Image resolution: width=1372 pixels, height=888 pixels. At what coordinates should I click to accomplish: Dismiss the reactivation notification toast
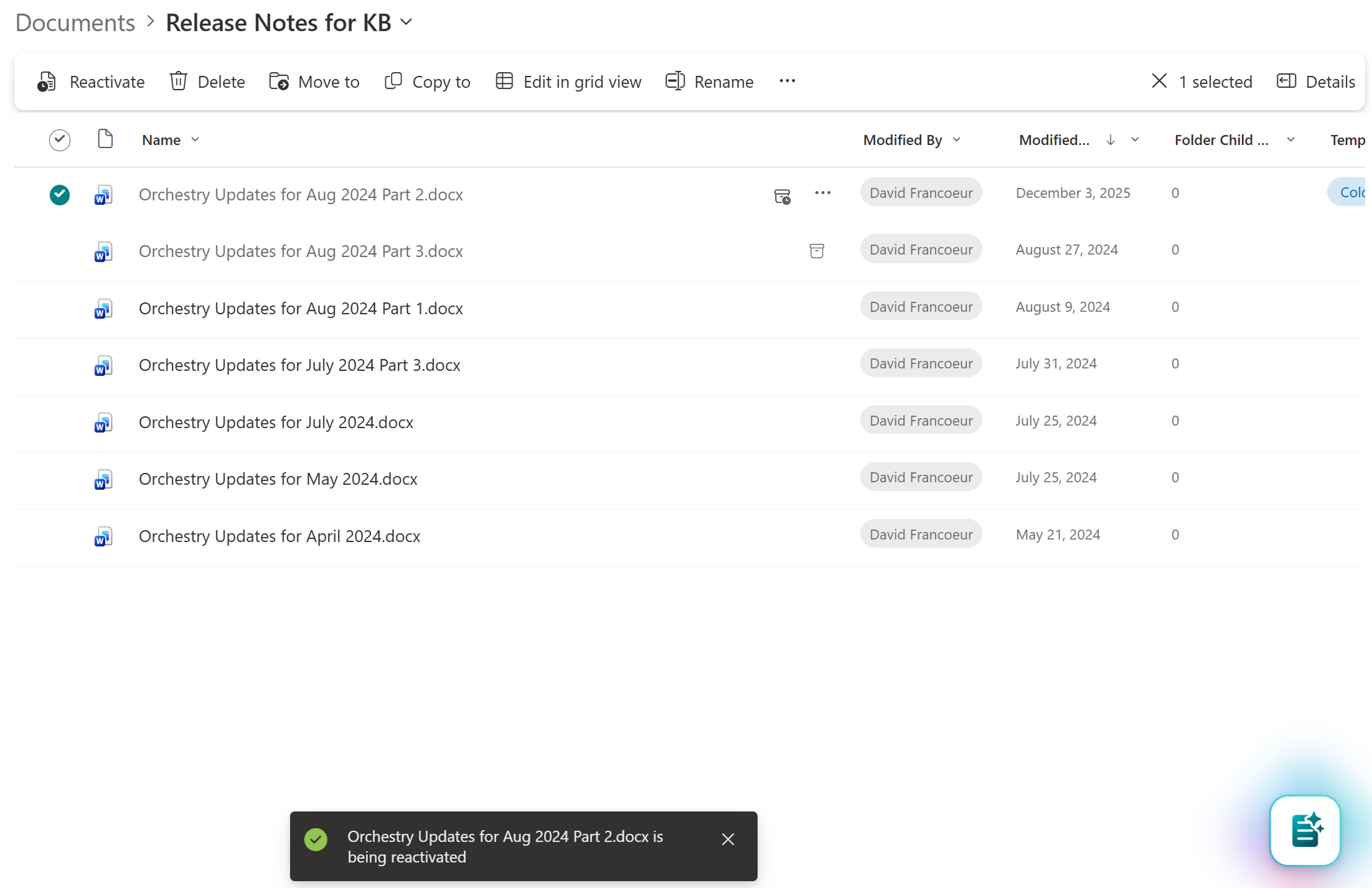(728, 839)
